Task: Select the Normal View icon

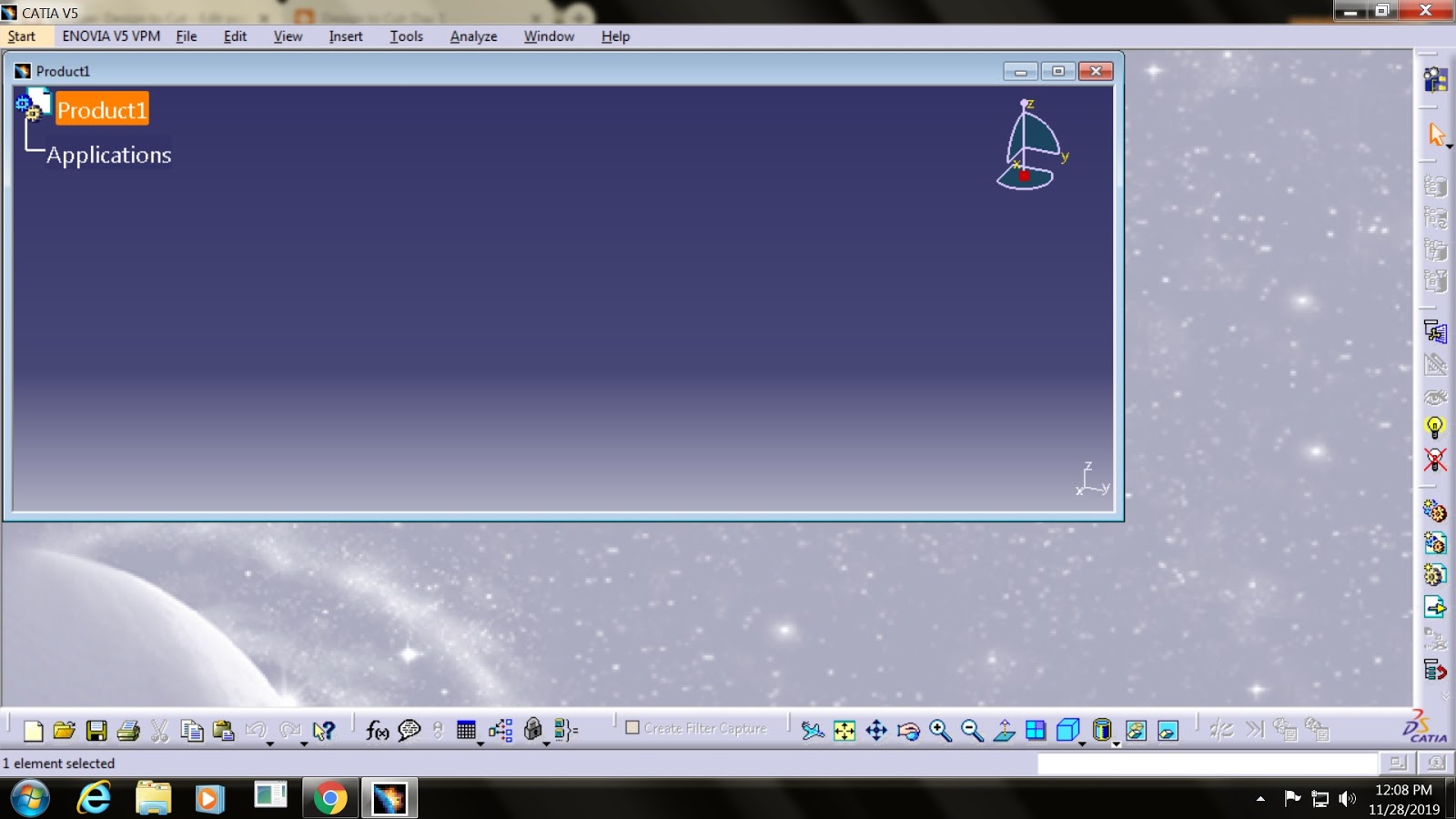Action: (1003, 729)
